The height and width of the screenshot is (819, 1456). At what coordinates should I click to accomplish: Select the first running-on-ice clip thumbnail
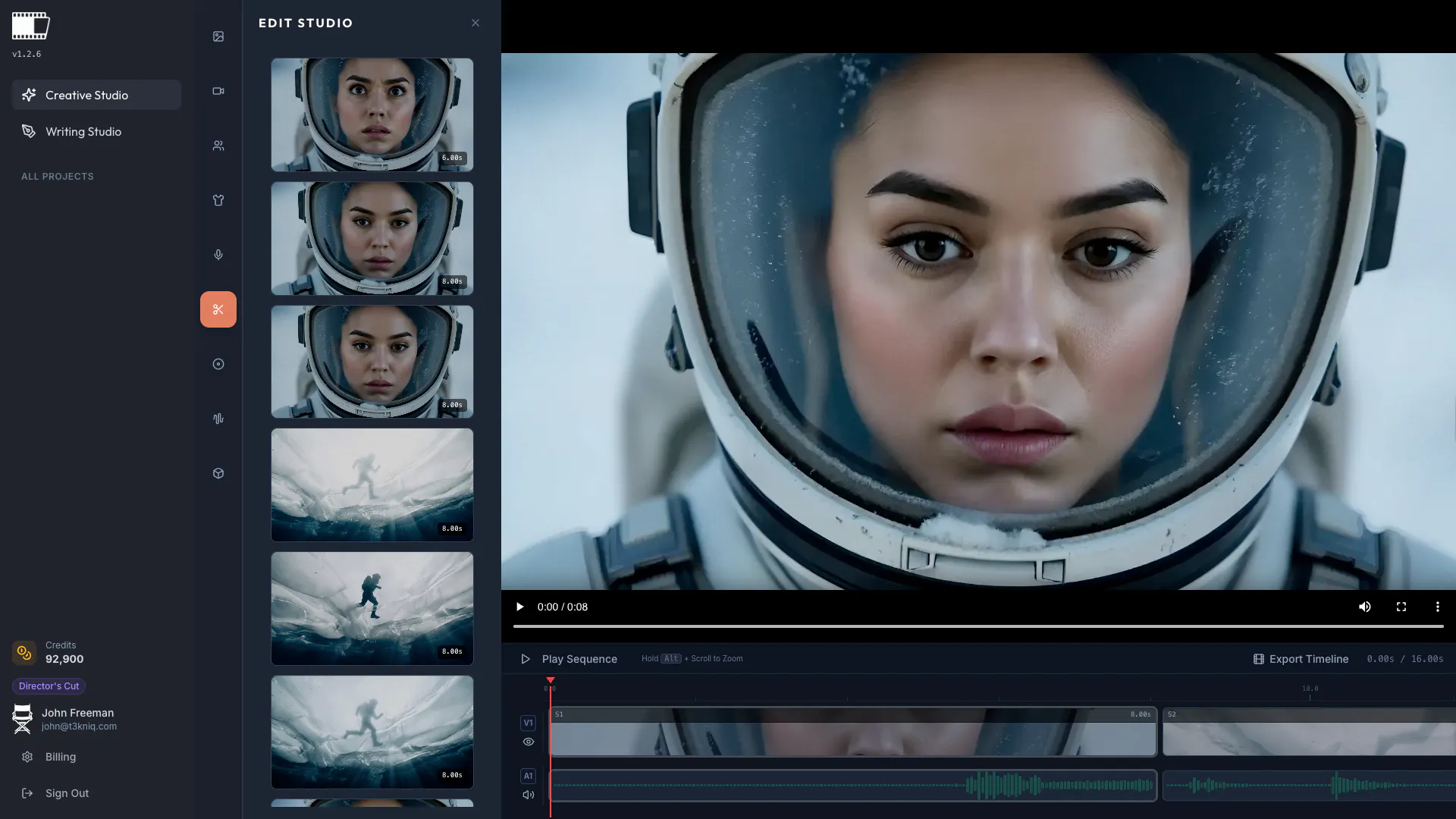(372, 485)
